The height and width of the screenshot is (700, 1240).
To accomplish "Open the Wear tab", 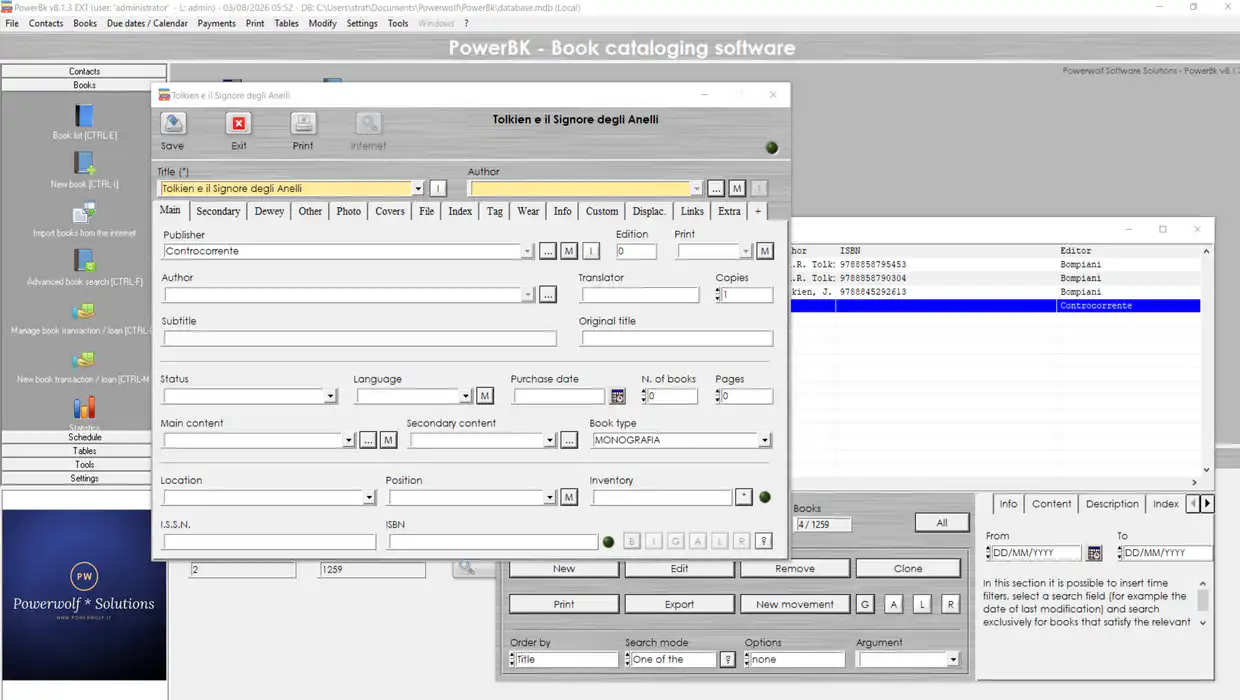I will [x=528, y=211].
